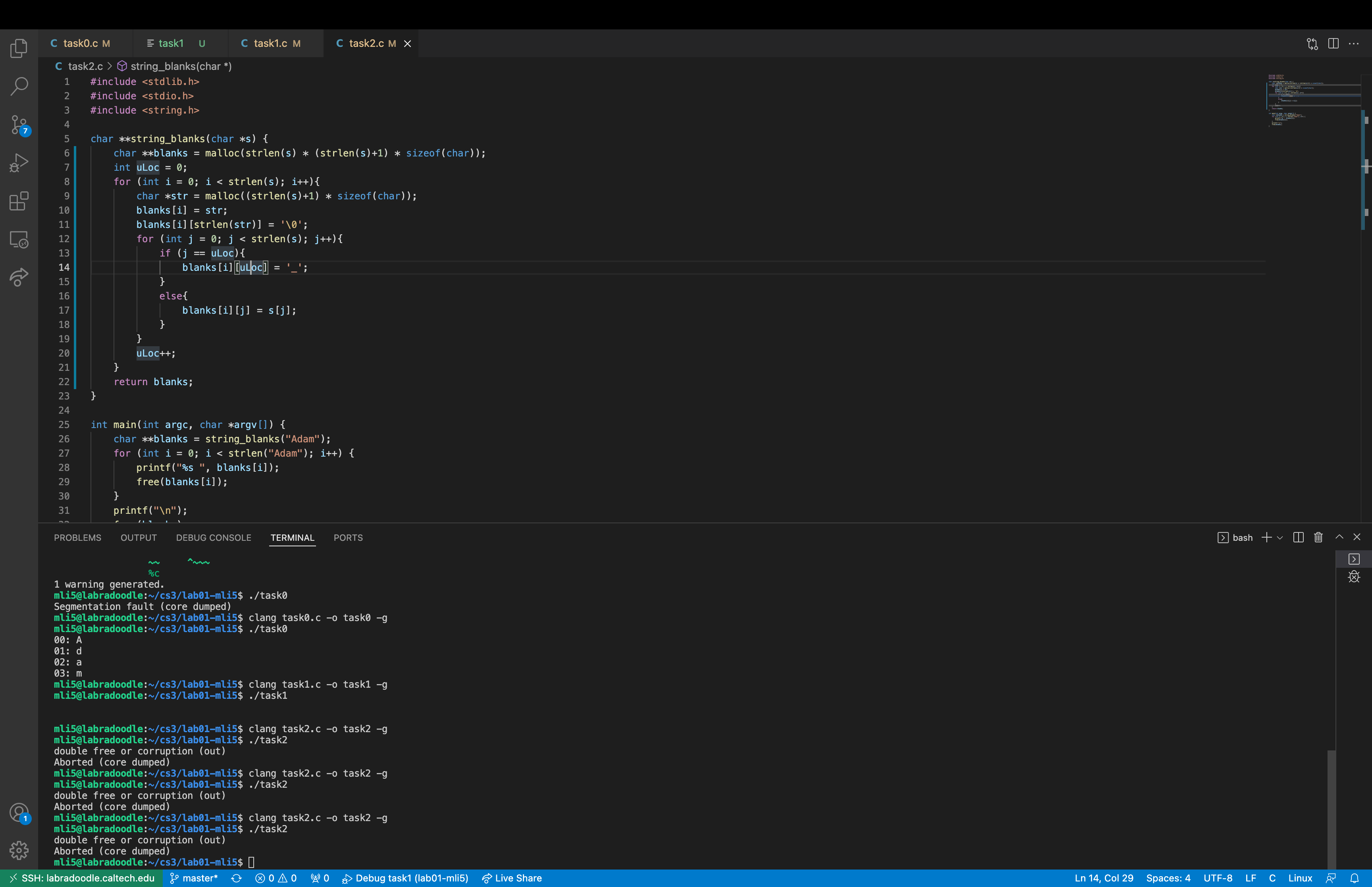1372x887 pixels.
Task: Delete the terminal with the trash icon
Action: tap(1318, 537)
